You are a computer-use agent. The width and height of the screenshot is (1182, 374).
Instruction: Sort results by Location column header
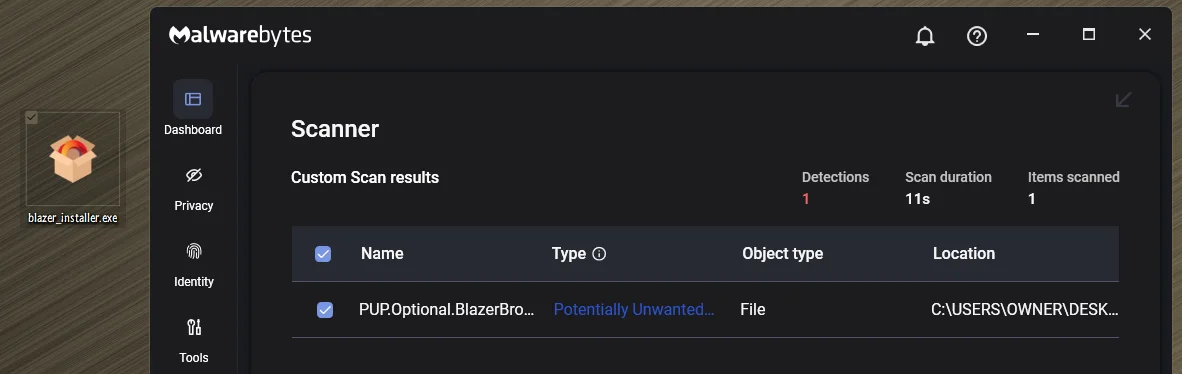964,253
